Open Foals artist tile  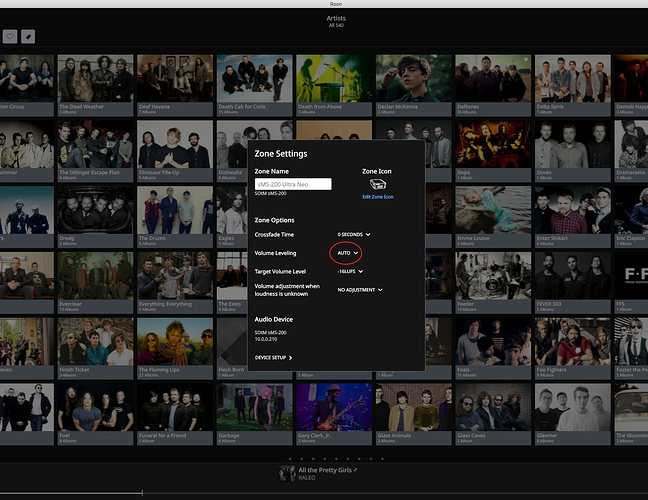click(x=493, y=348)
